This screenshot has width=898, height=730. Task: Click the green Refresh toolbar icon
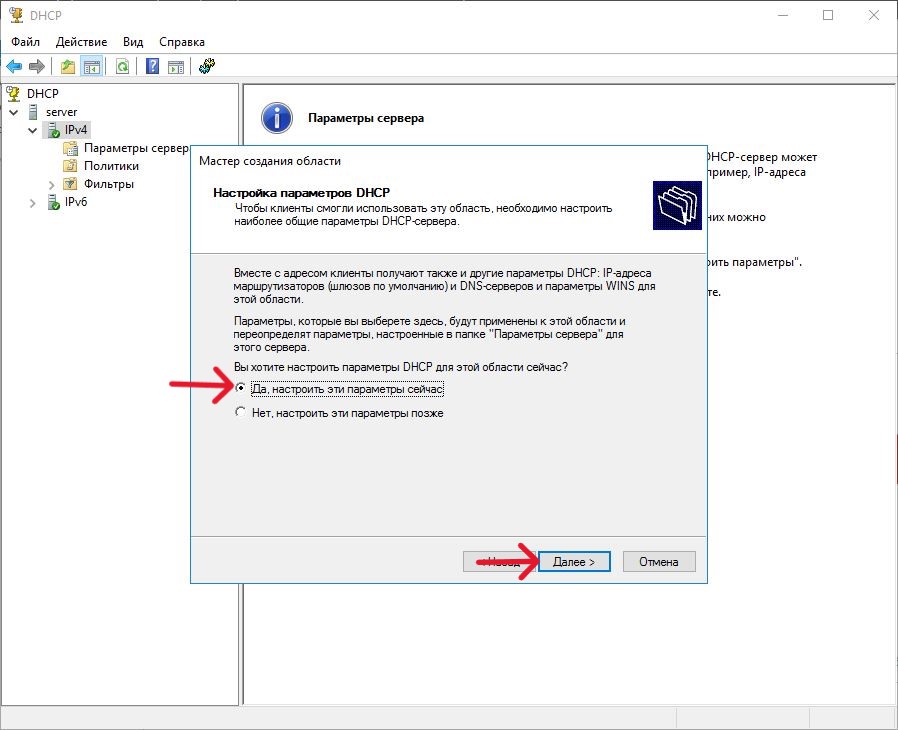coord(122,66)
